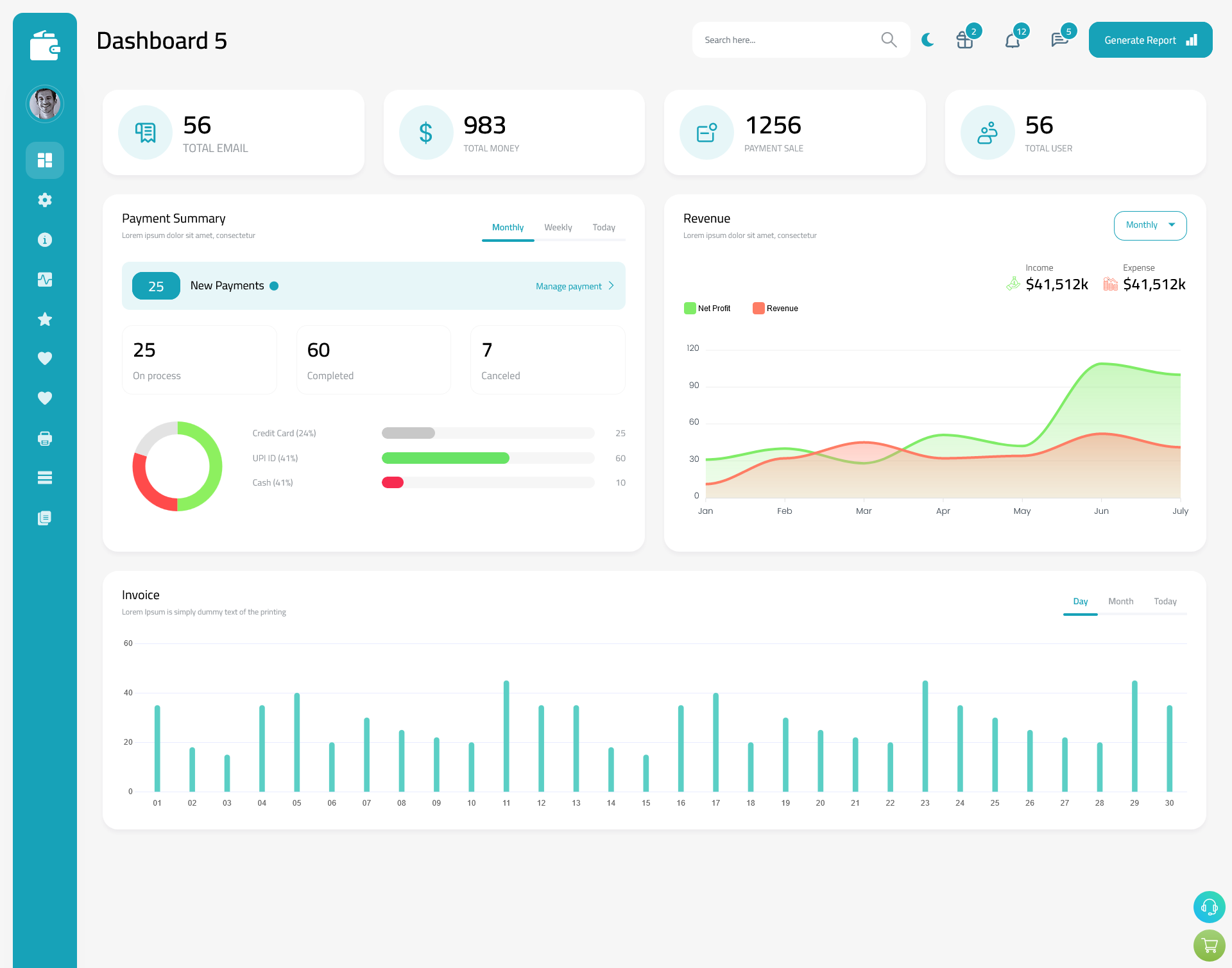Click the printer icon in sidebar
This screenshot has width=1232, height=968.
click(44, 438)
